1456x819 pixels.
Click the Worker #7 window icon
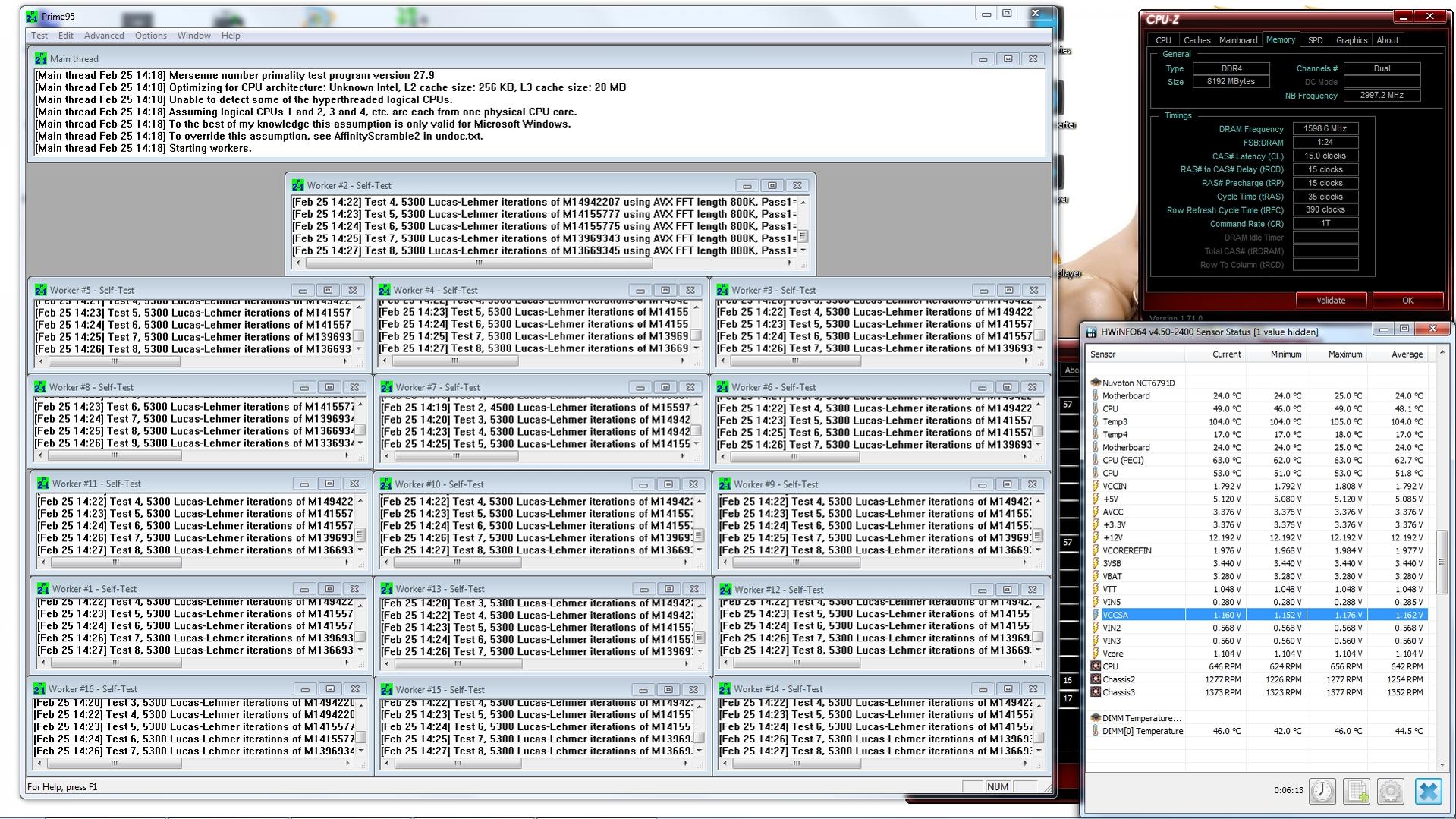[386, 387]
